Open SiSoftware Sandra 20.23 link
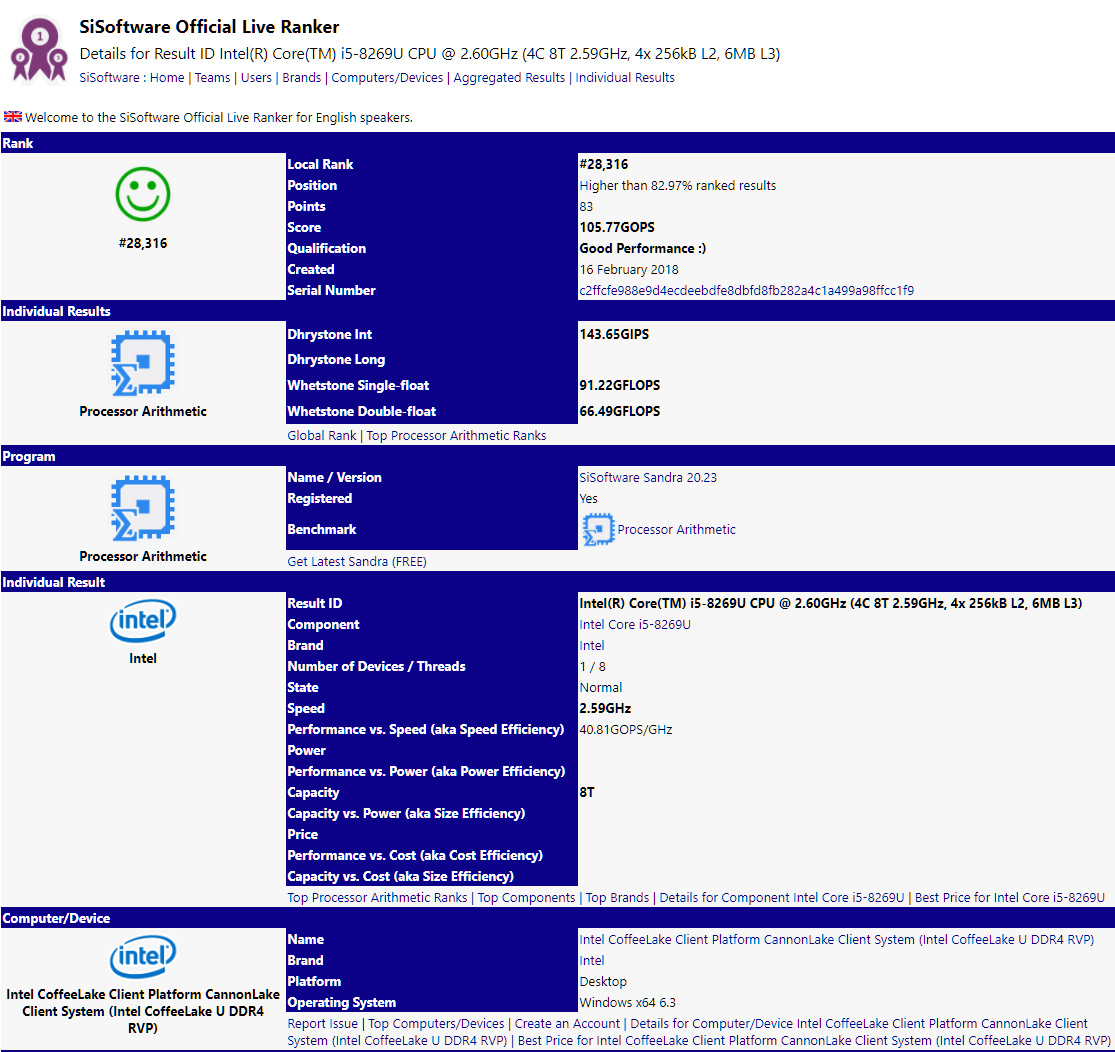 click(648, 477)
